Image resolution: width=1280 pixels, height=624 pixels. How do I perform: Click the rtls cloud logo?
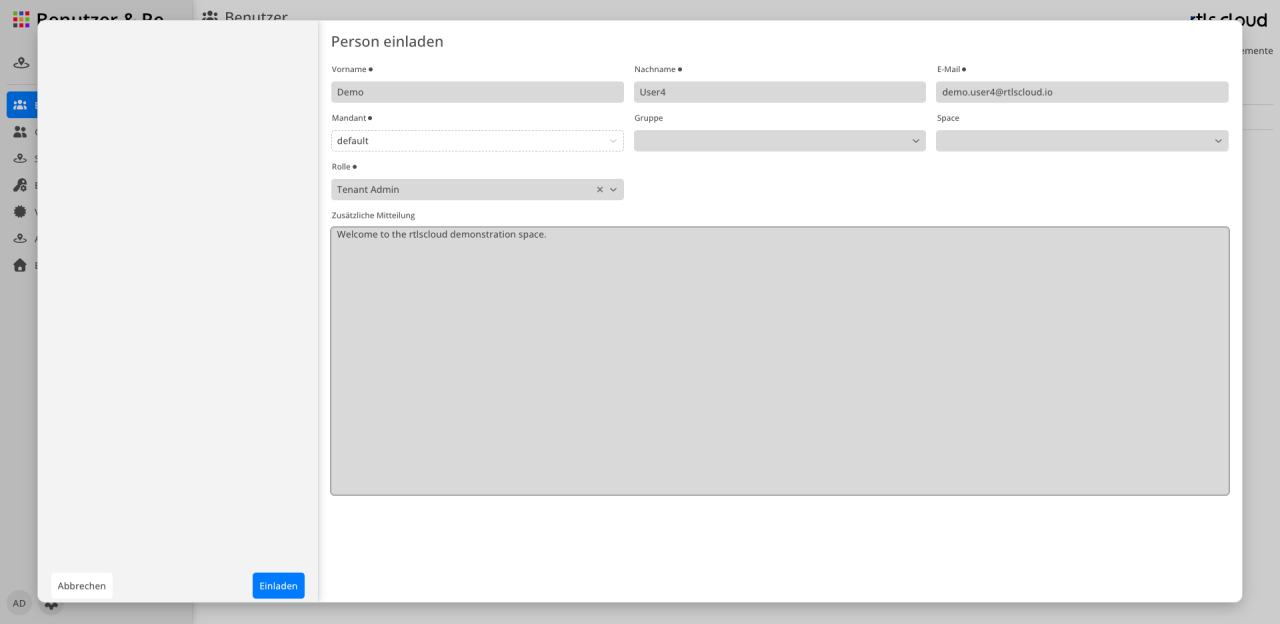click(1228, 19)
